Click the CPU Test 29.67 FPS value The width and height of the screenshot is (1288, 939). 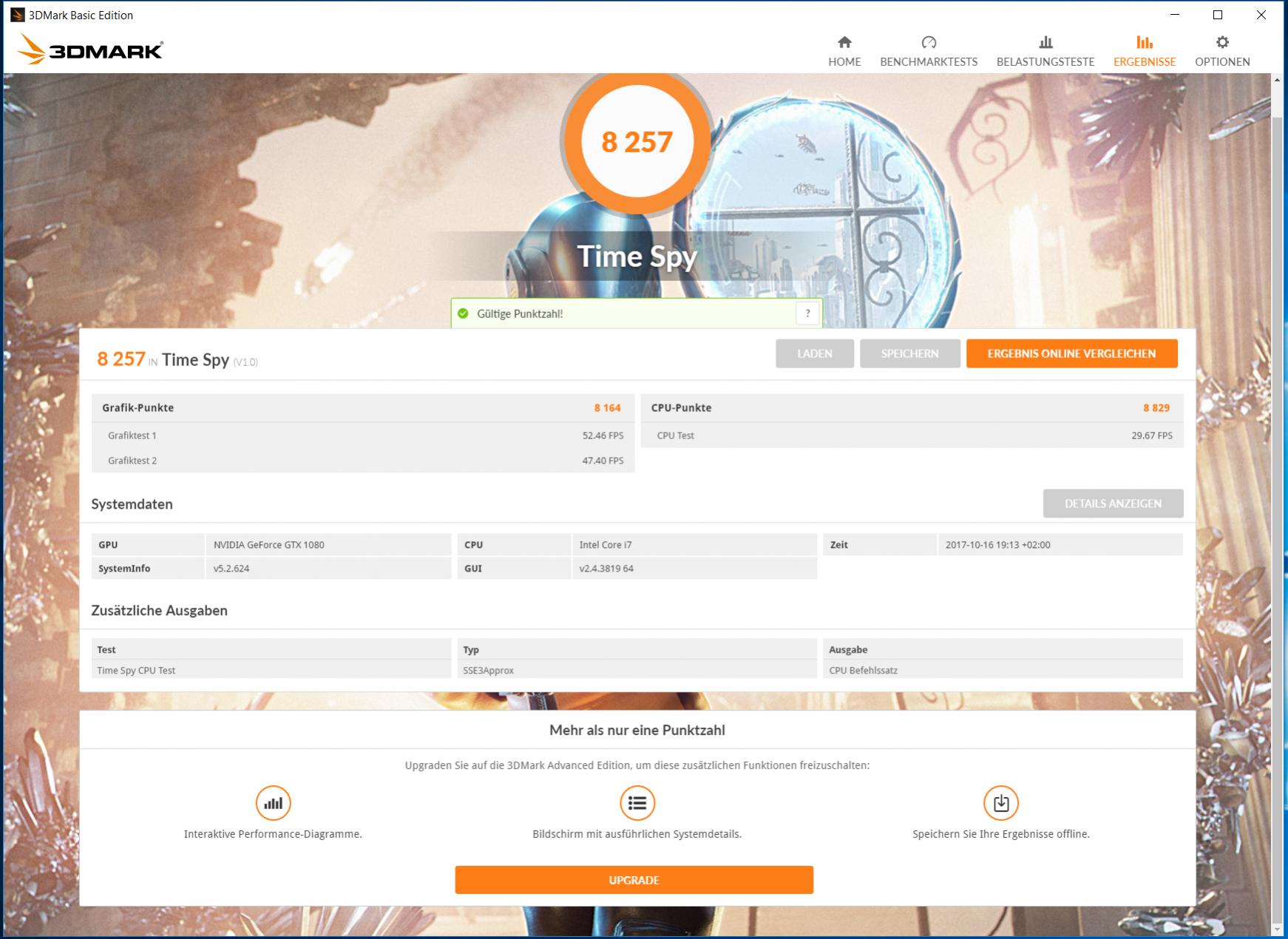coord(1151,435)
